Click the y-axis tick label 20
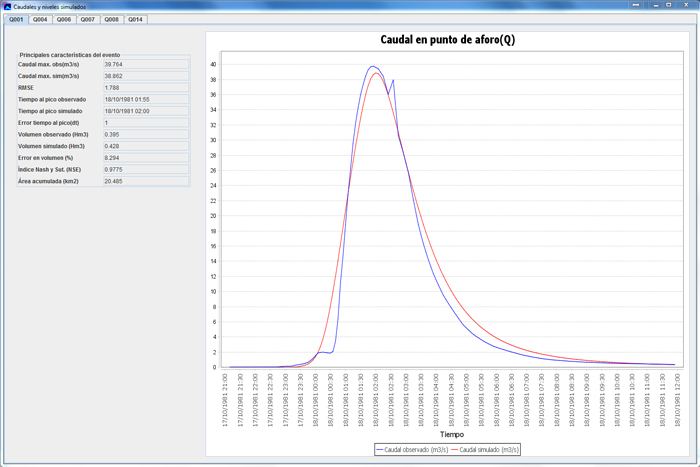 tap(213, 216)
